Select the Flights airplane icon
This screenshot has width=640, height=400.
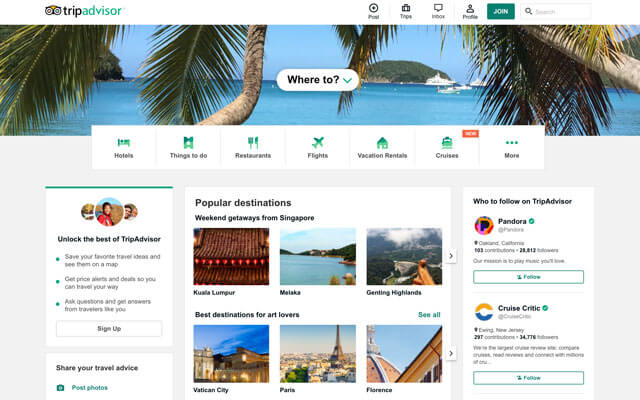[x=318, y=143]
